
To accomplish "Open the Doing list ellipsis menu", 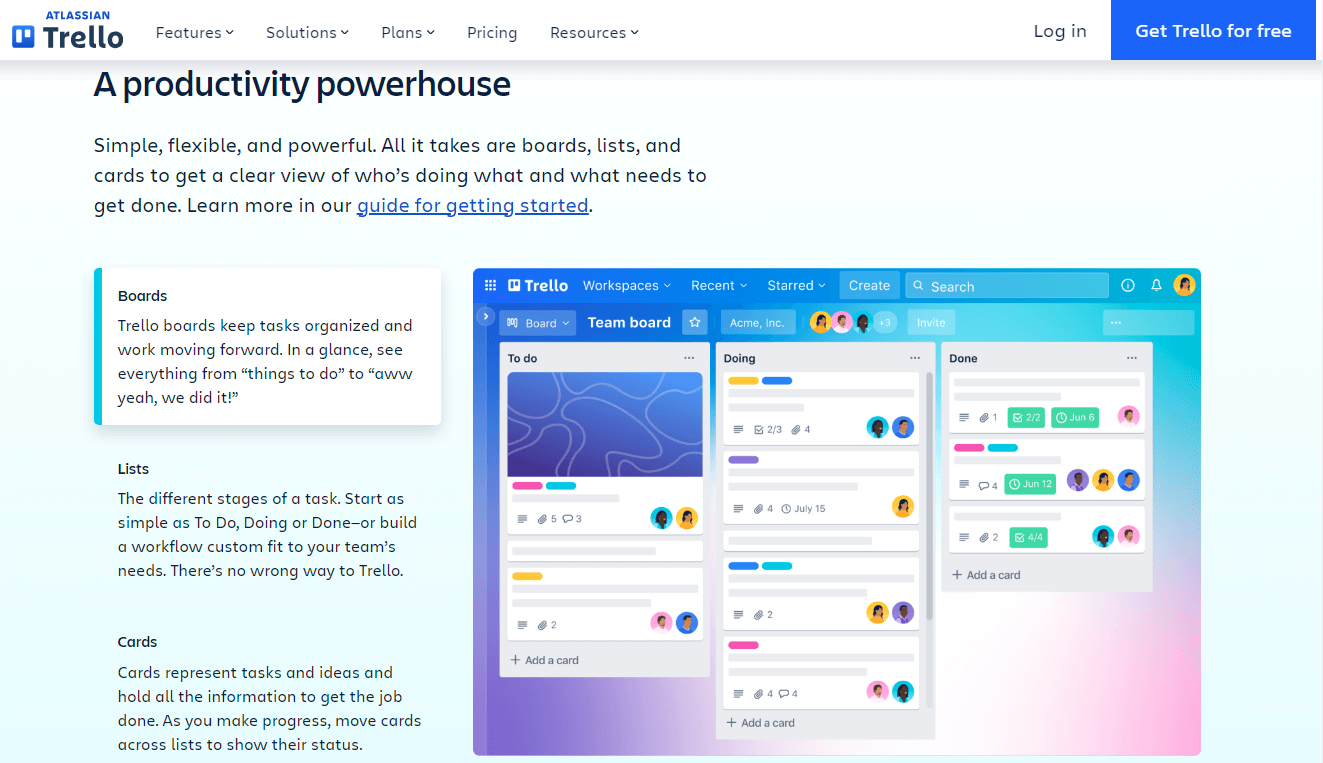I will coord(915,358).
